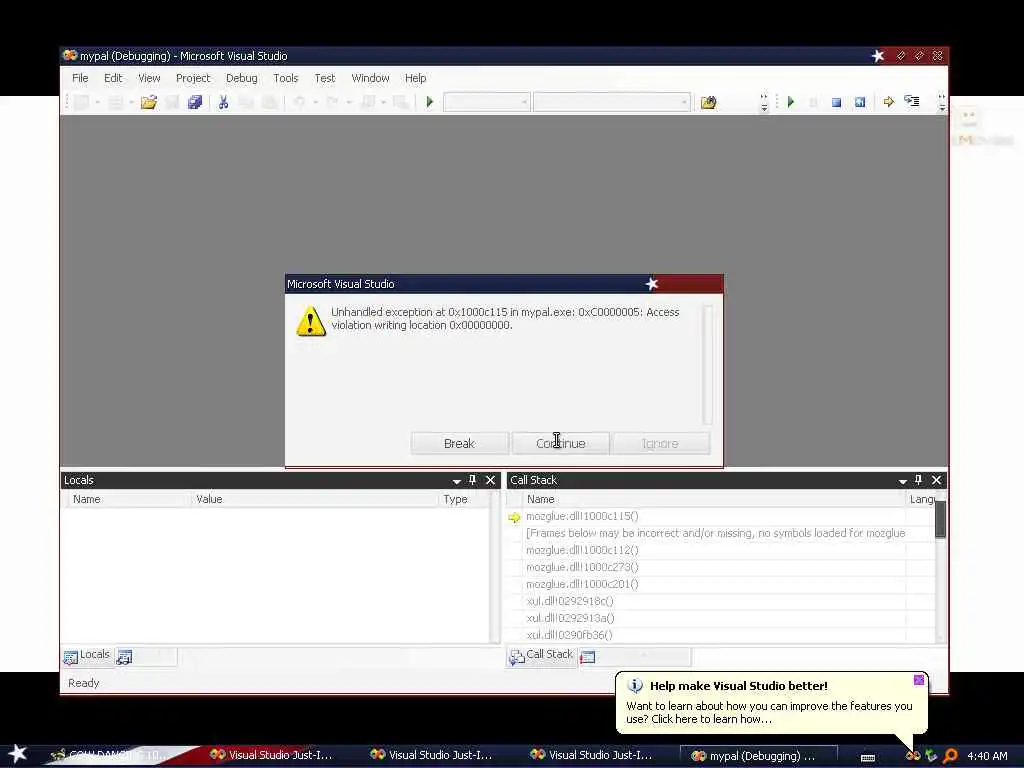Open the Locals panel window position dropdown
This screenshot has height=768, width=1024.
point(456,481)
